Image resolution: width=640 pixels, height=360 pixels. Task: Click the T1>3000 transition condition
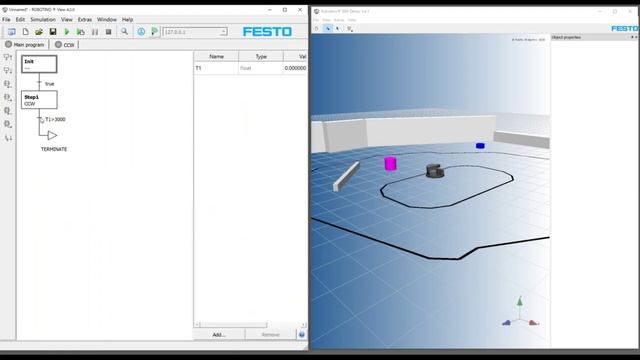point(55,120)
